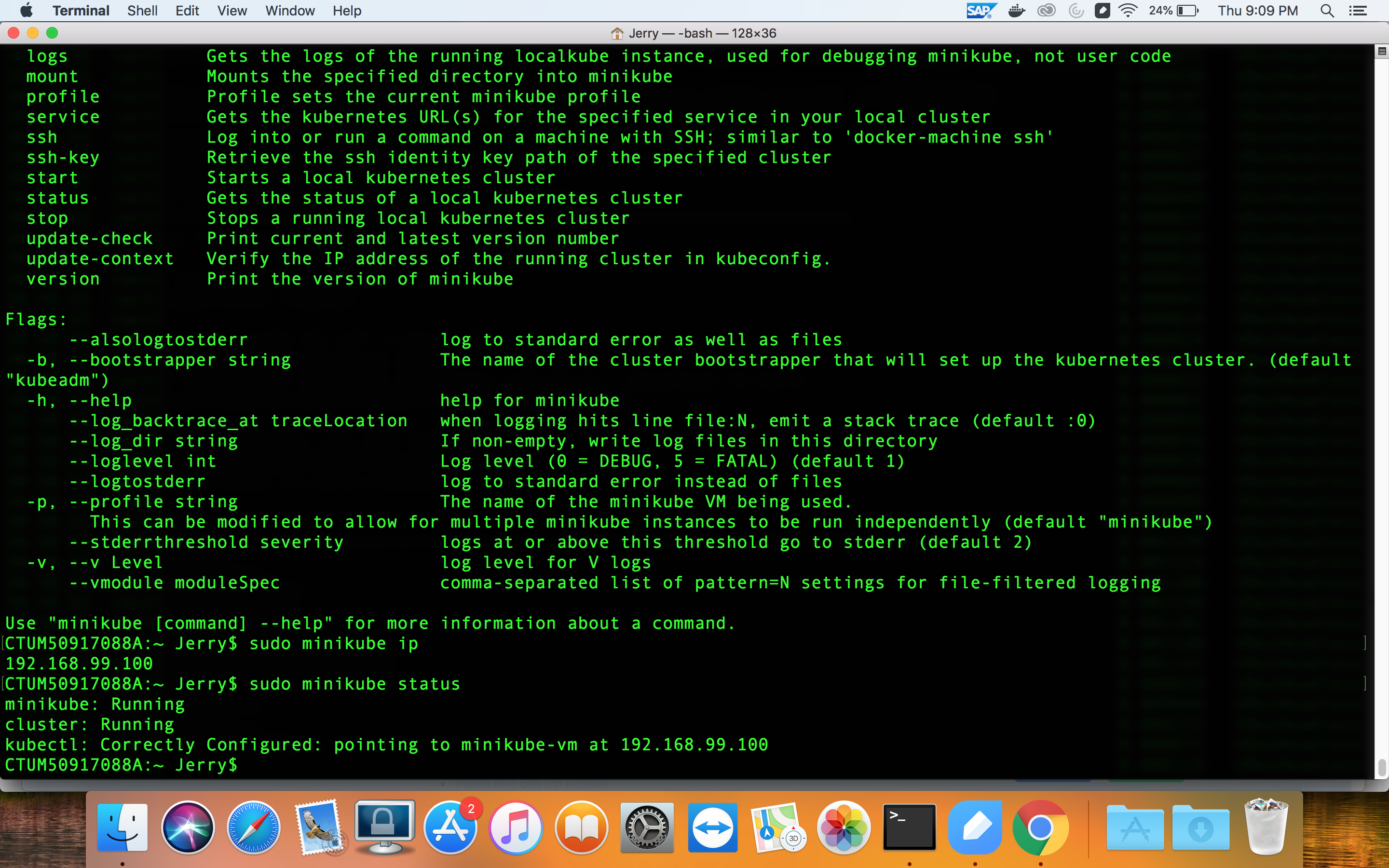Open TeamViewer in the dock
This screenshot has height=868, width=1389.
click(712, 827)
